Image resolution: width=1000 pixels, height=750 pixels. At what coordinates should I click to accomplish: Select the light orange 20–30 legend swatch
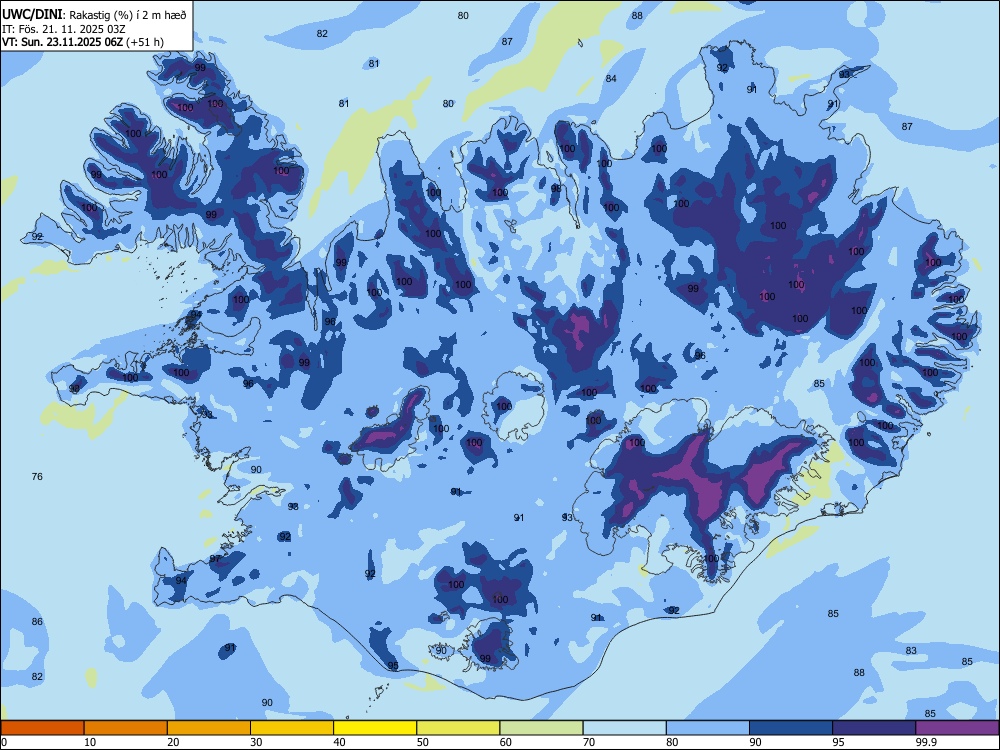click(x=209, y=728)
